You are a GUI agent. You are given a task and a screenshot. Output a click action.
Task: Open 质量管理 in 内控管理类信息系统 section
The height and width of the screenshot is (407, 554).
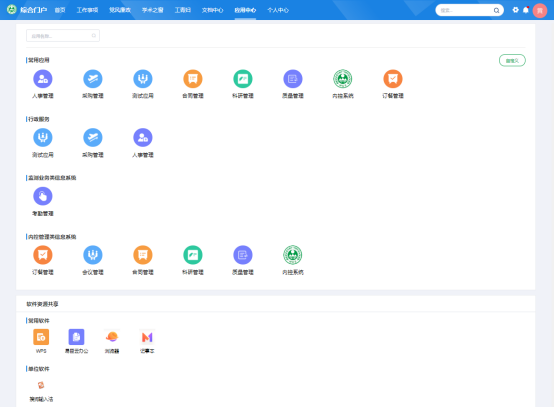coord(243,255)
